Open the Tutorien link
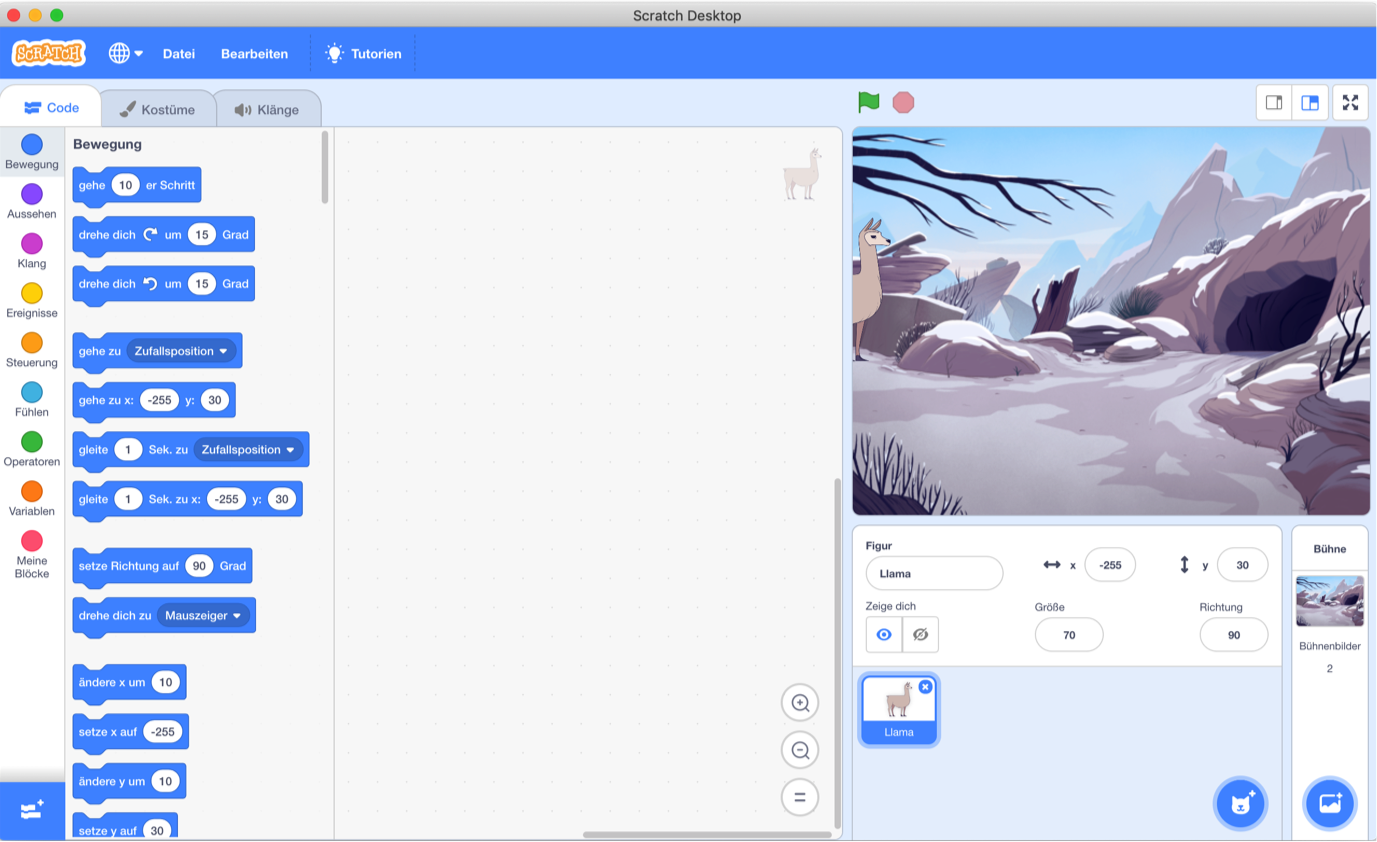 (364, 54)
